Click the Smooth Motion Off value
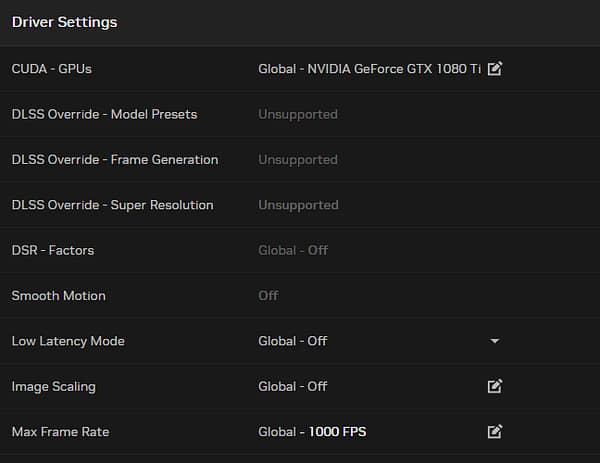 coord(268,296)
